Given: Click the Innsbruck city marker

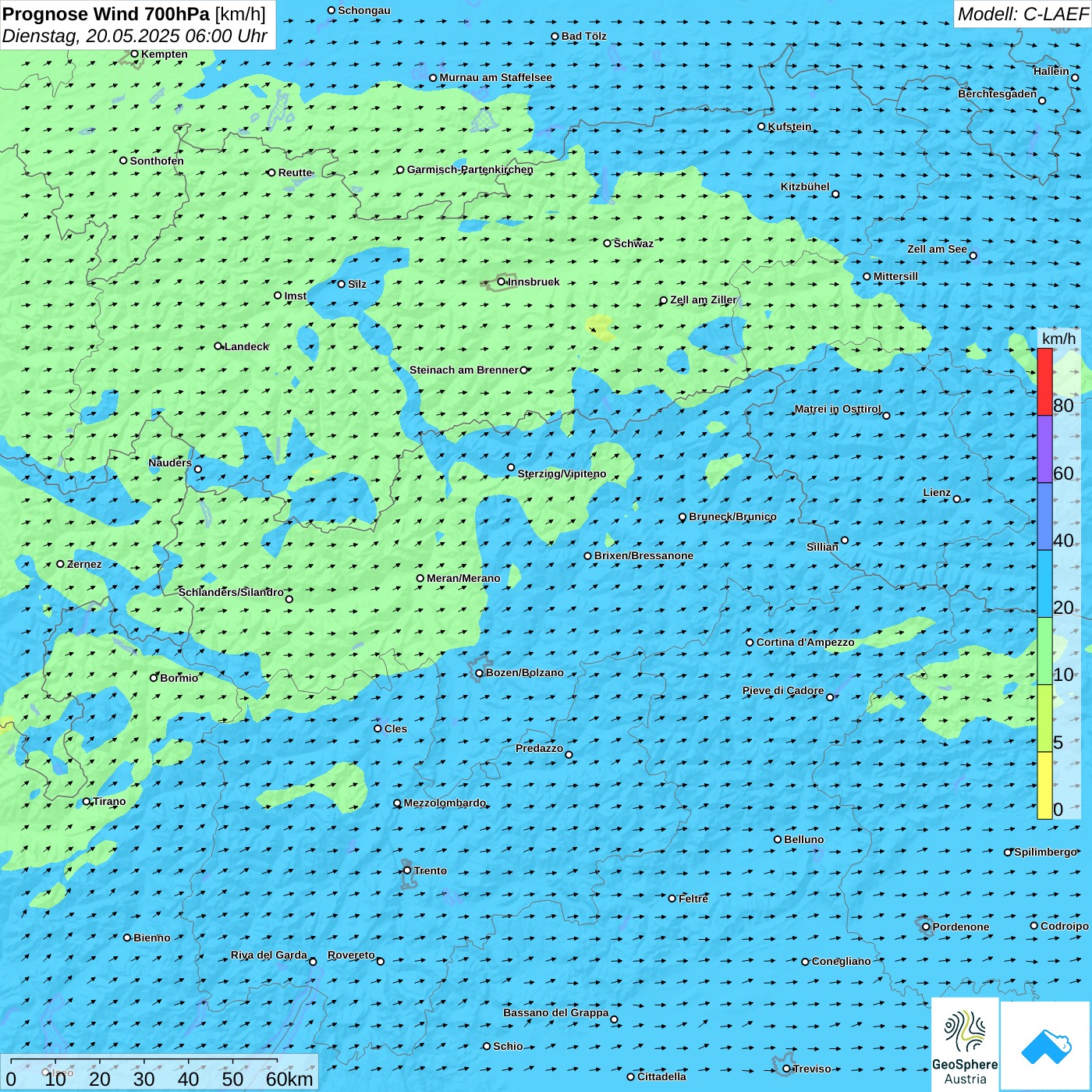Looking at the screenshot, I should [x=502, y=282].
